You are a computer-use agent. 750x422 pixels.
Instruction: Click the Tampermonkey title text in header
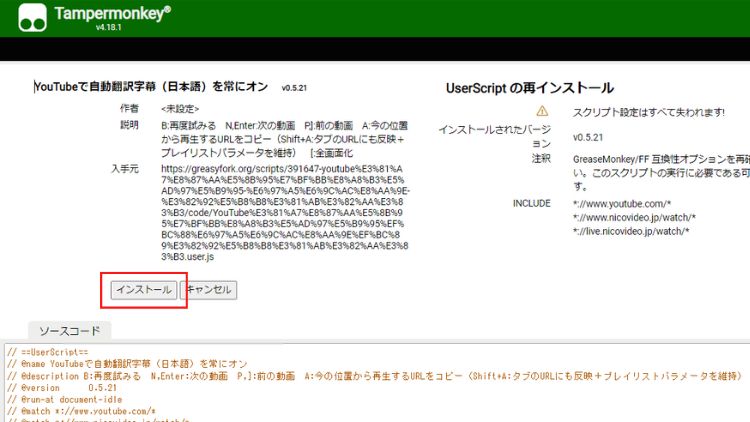click(x=112, y=13)
